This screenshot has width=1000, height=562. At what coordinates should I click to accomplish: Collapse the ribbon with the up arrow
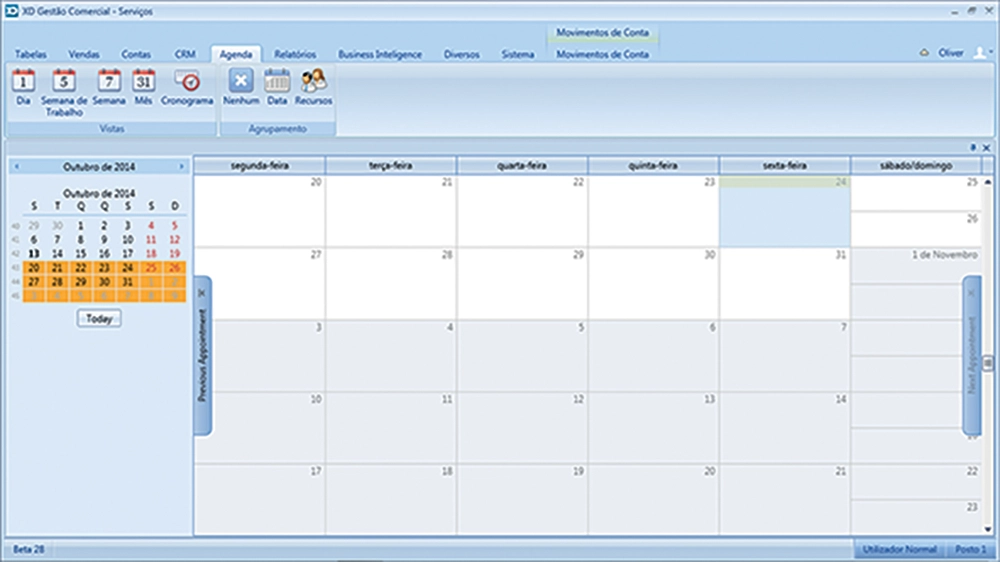point(925,53)
